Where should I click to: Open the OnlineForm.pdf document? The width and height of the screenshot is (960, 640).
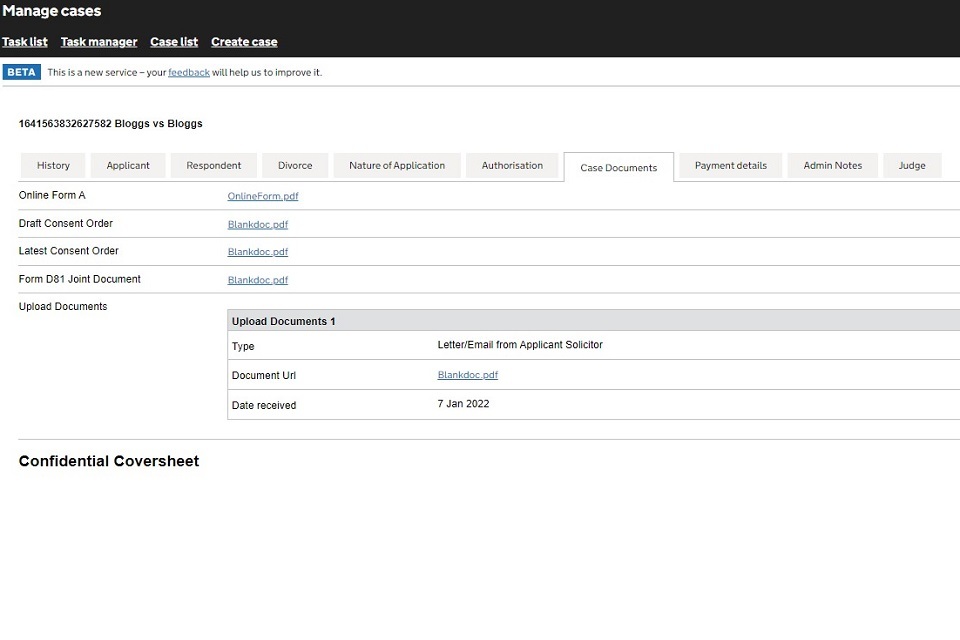(x=263, y=197)
